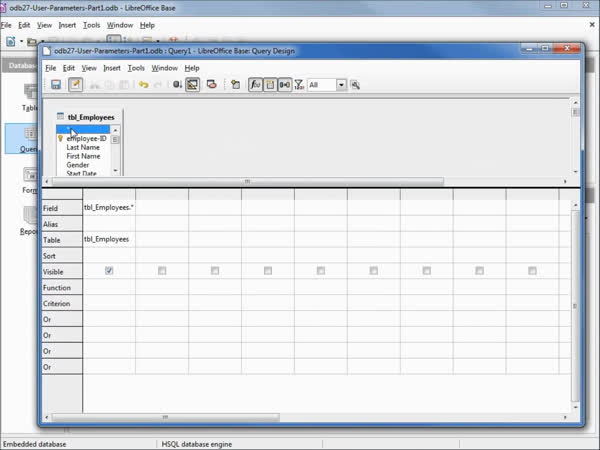Check Visible box in fourth grid column

(268, 271)
